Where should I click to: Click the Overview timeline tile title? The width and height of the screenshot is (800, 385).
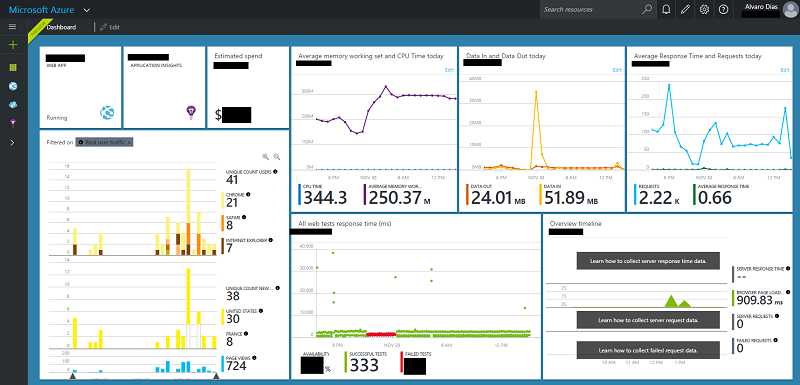[x=576, y=223]
